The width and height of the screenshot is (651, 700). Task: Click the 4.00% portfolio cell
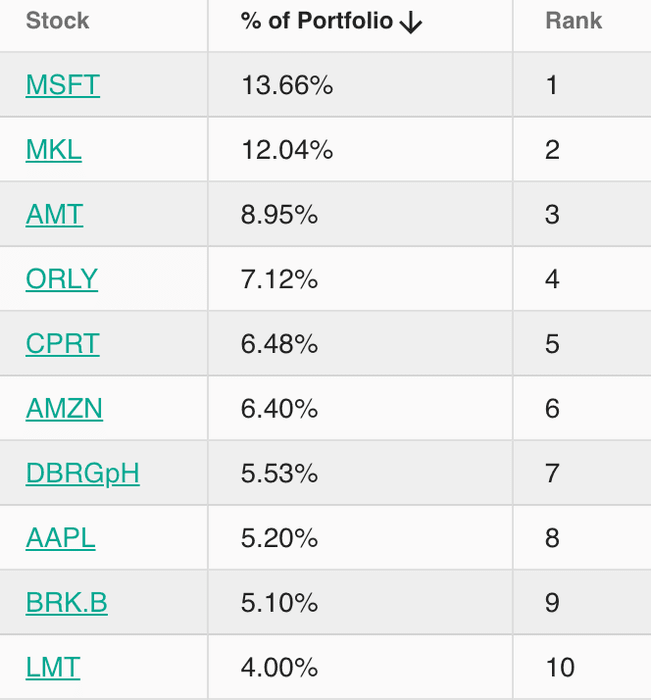(360, 667)
